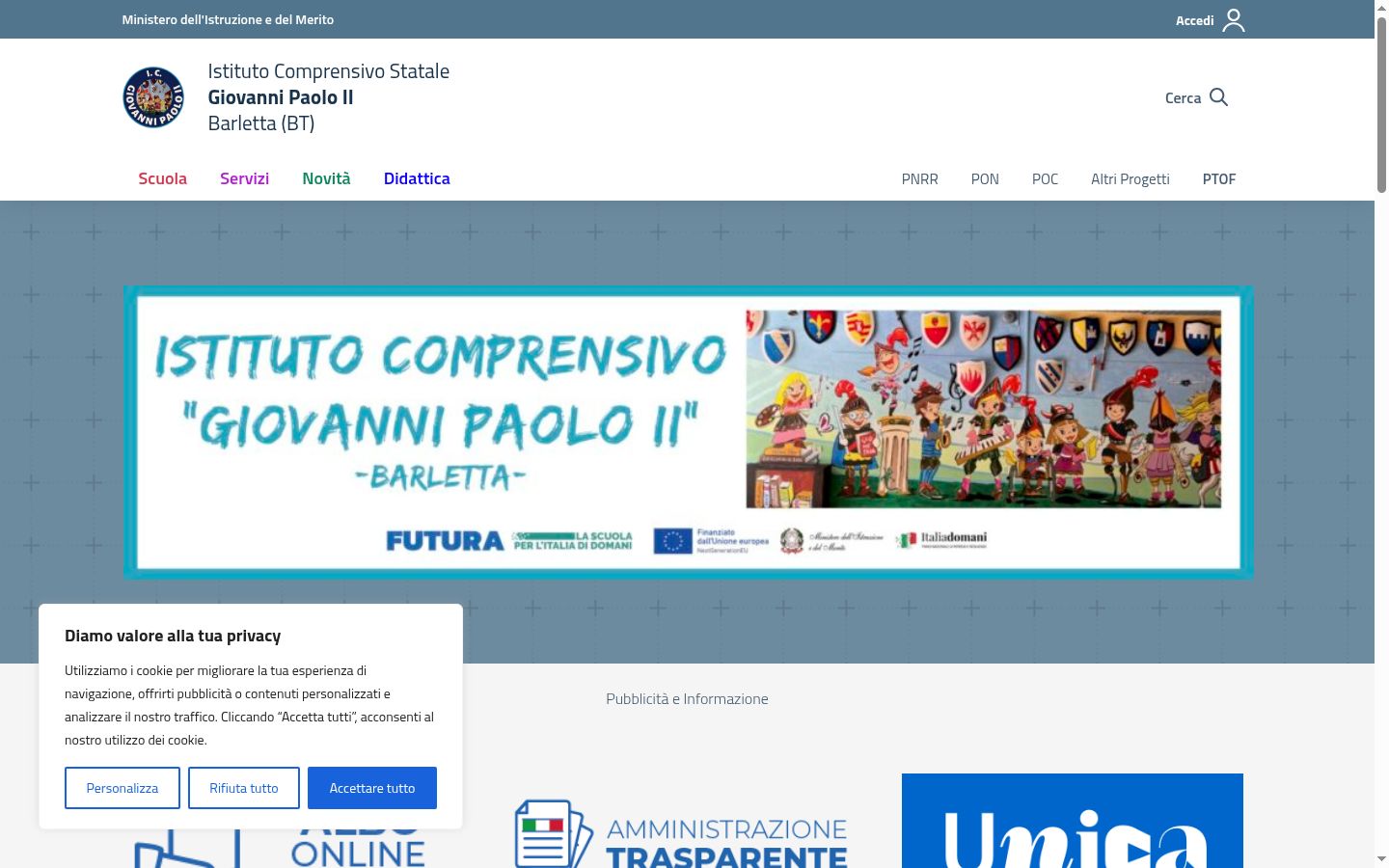Open the Altri Progetti link
This screenshot has width=1389, height=868.
click(x=1130, y=179)
